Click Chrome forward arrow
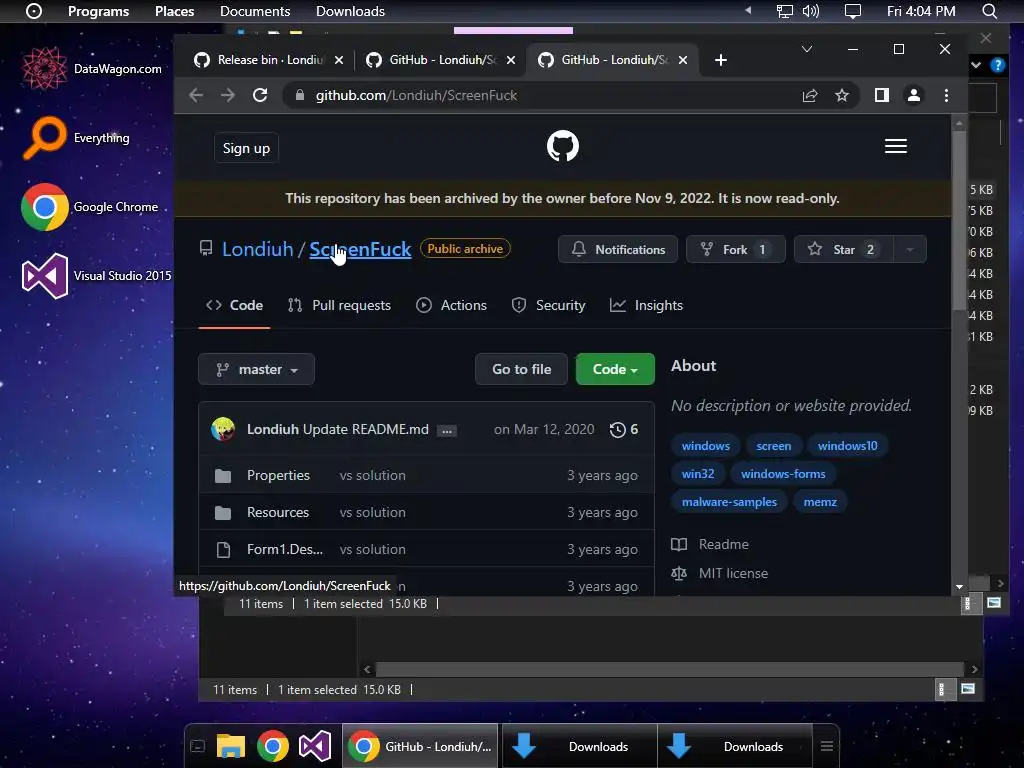The width and height of the screenshot is (1024, 768). pyautogui.click(x=227, y=95)
